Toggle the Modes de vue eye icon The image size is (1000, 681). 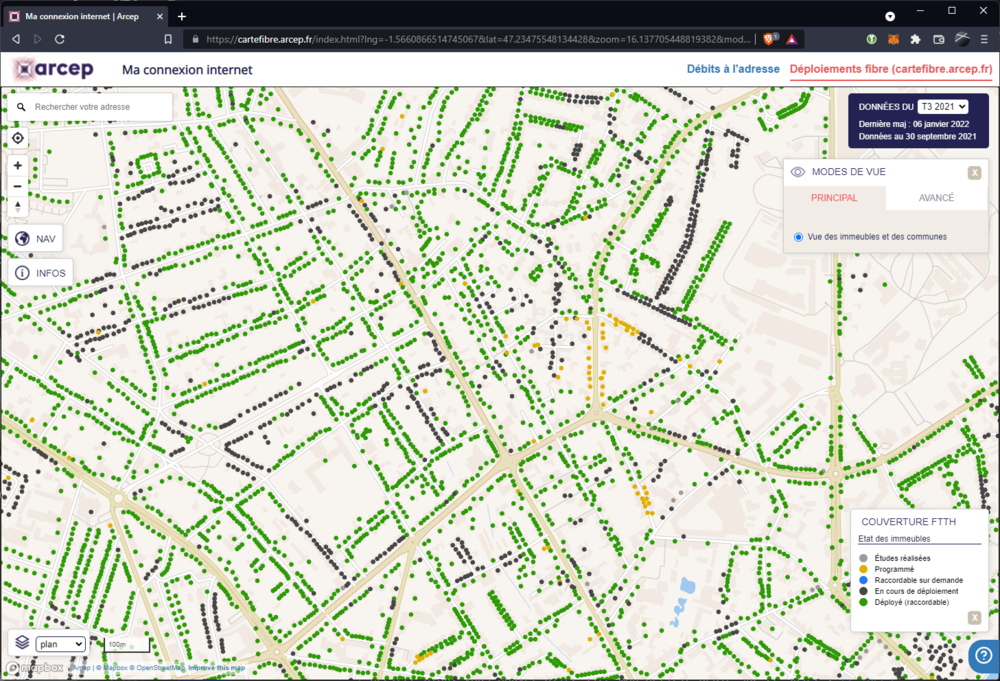[797, 172]
